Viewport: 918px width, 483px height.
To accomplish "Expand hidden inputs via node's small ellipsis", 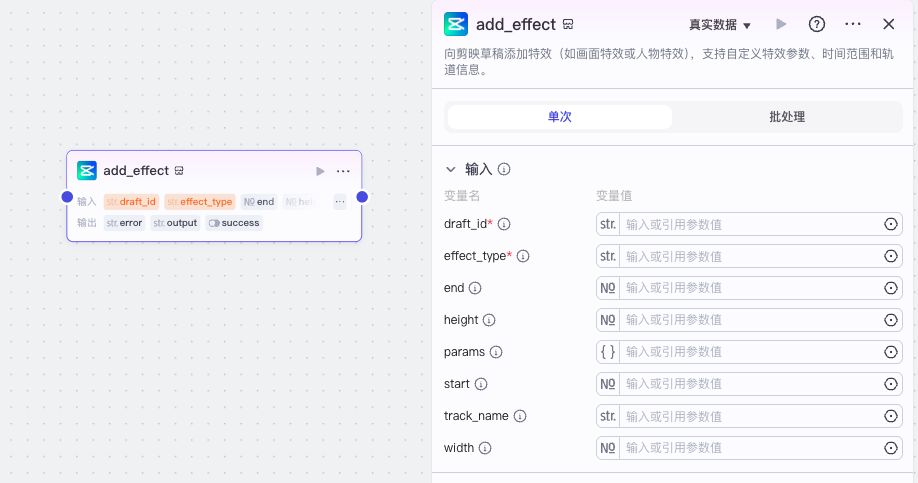I will pos(340,202).
